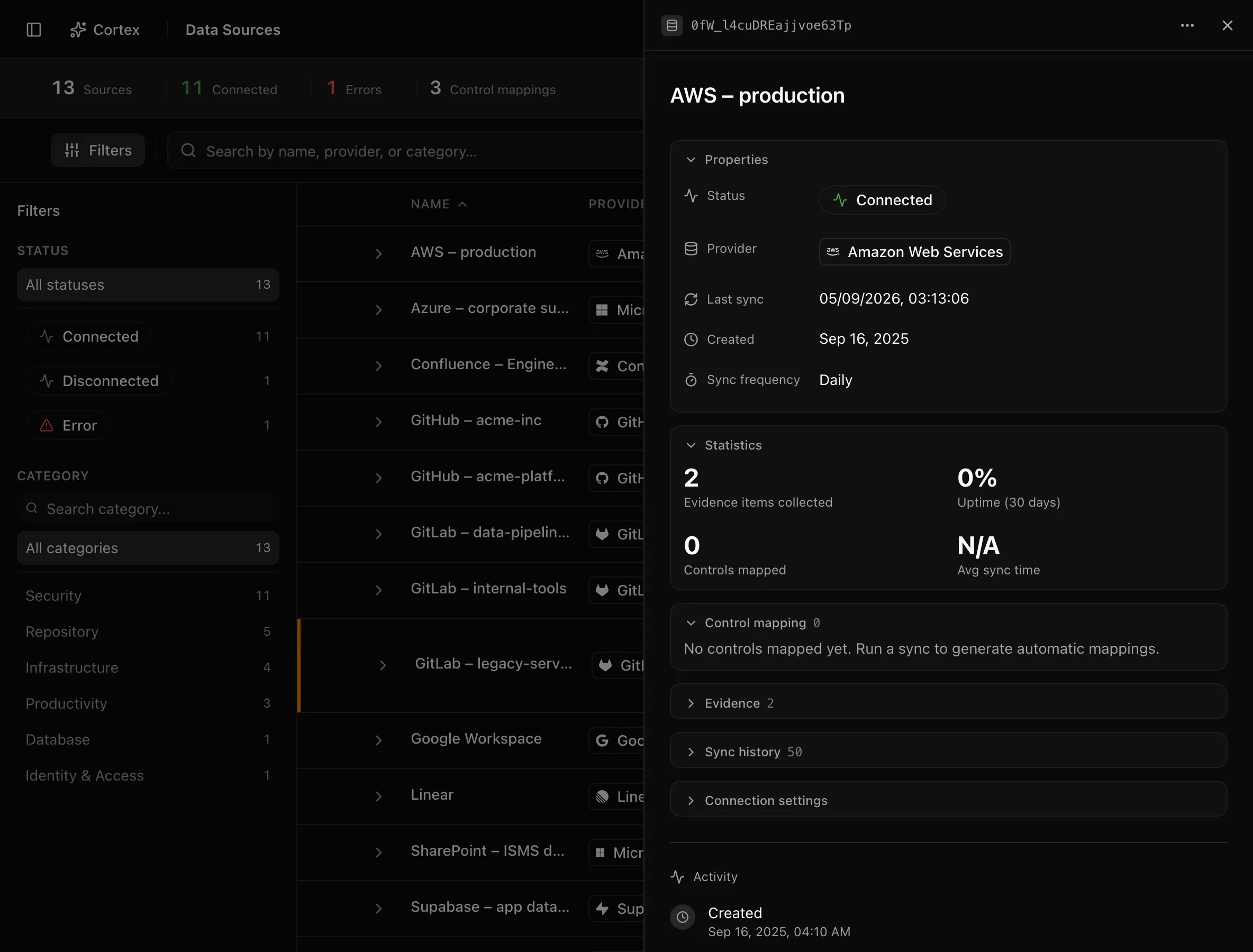Click the Filters sliders icon
This screenshot has width=1253, height=952.
tap(72, 150)
